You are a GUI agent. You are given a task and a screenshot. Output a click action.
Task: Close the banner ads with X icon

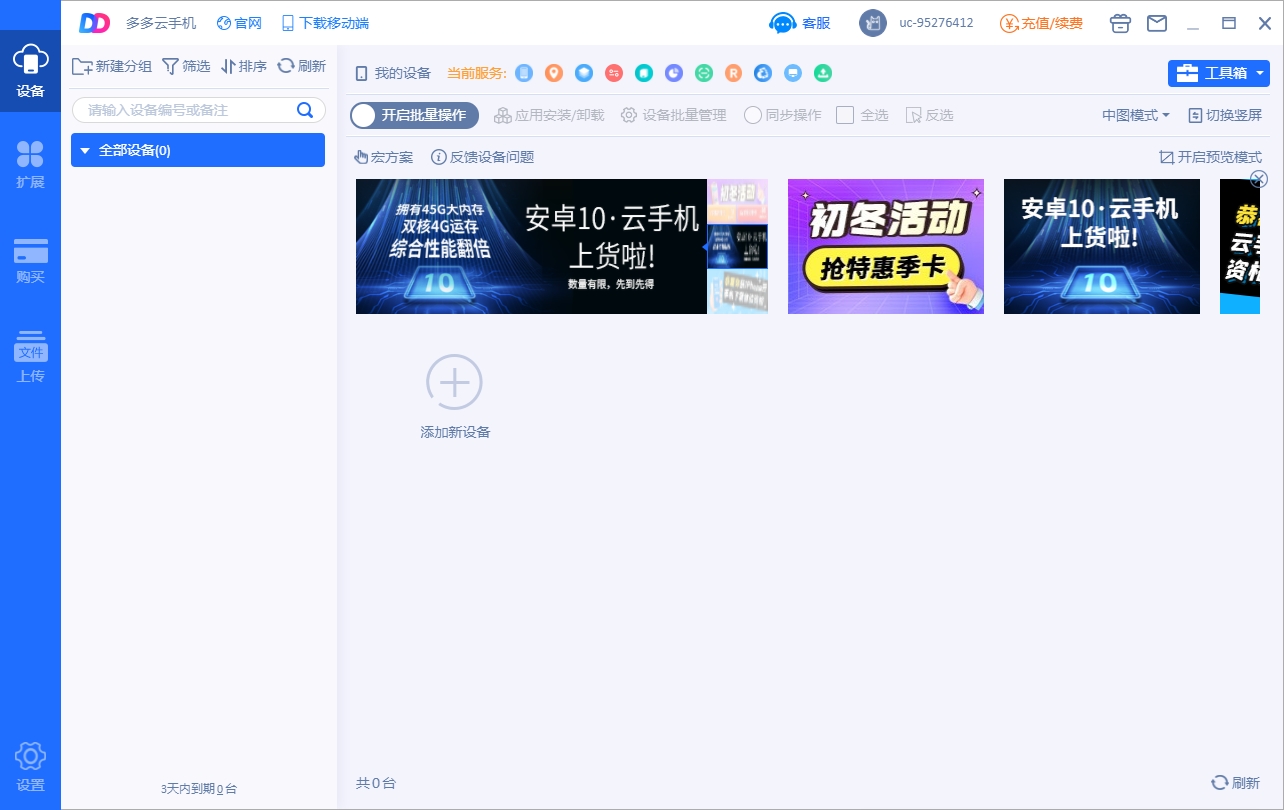[1259, 179]
